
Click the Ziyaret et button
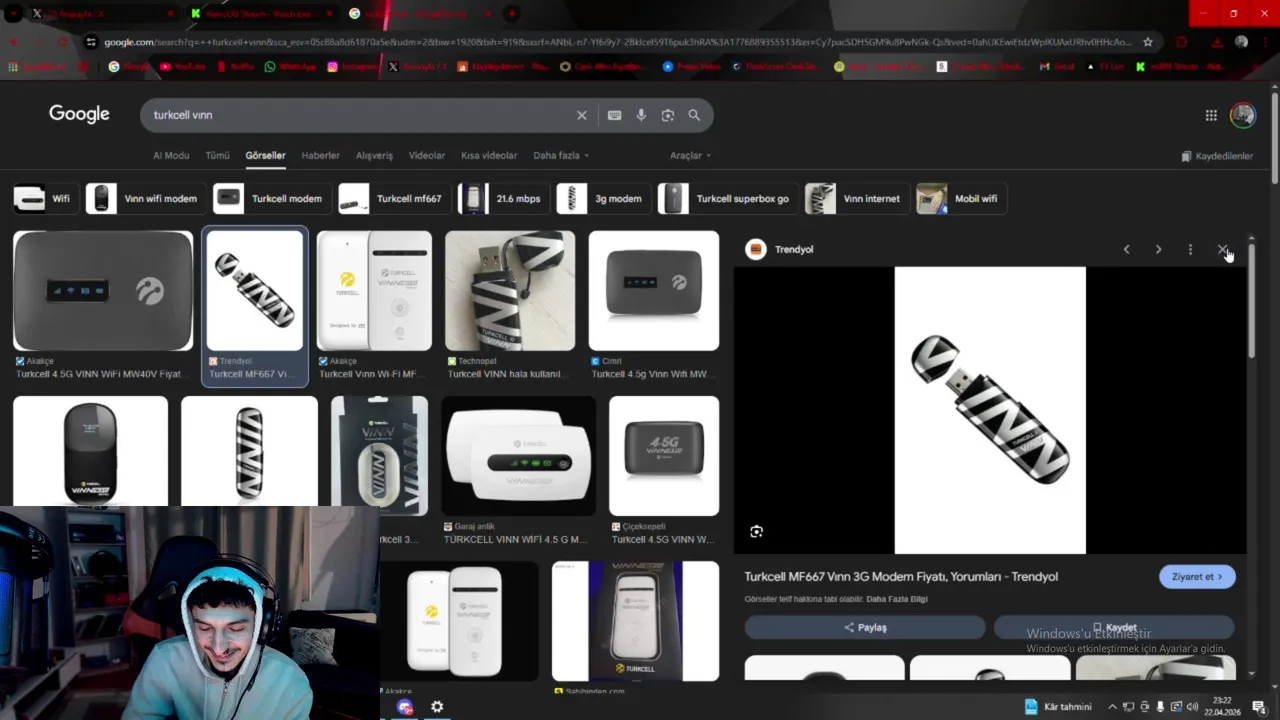click(1197, 577)
